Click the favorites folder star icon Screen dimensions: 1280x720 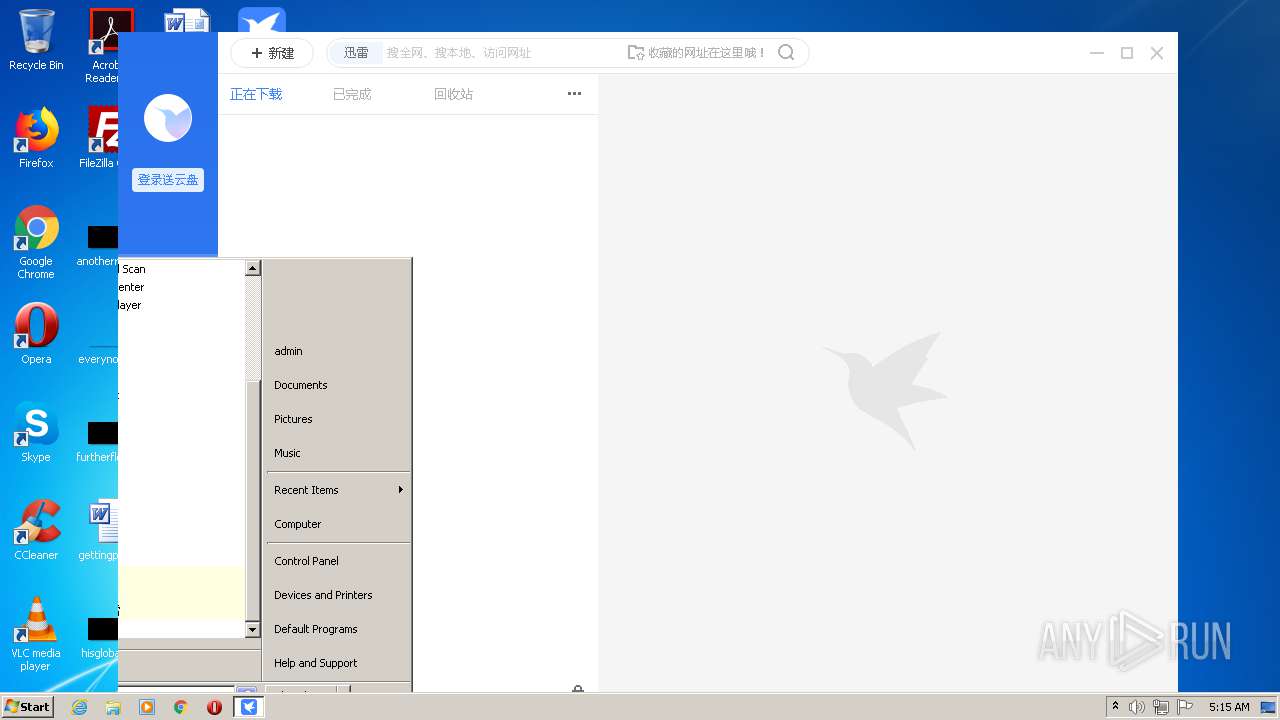coord(635,53)
